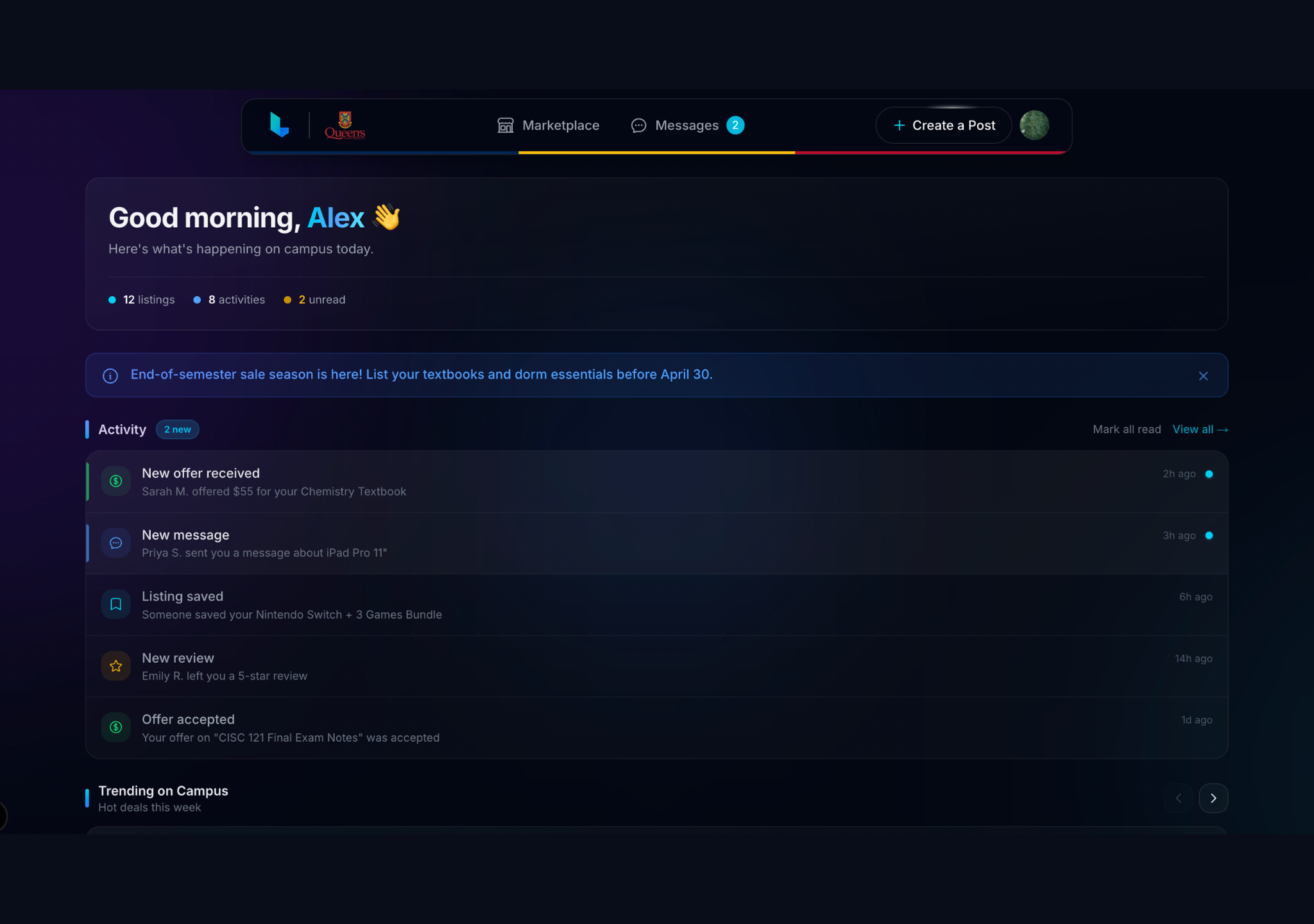
Task: Go to previous Trending on Campus items
Action: click(x=1178, y=798)
